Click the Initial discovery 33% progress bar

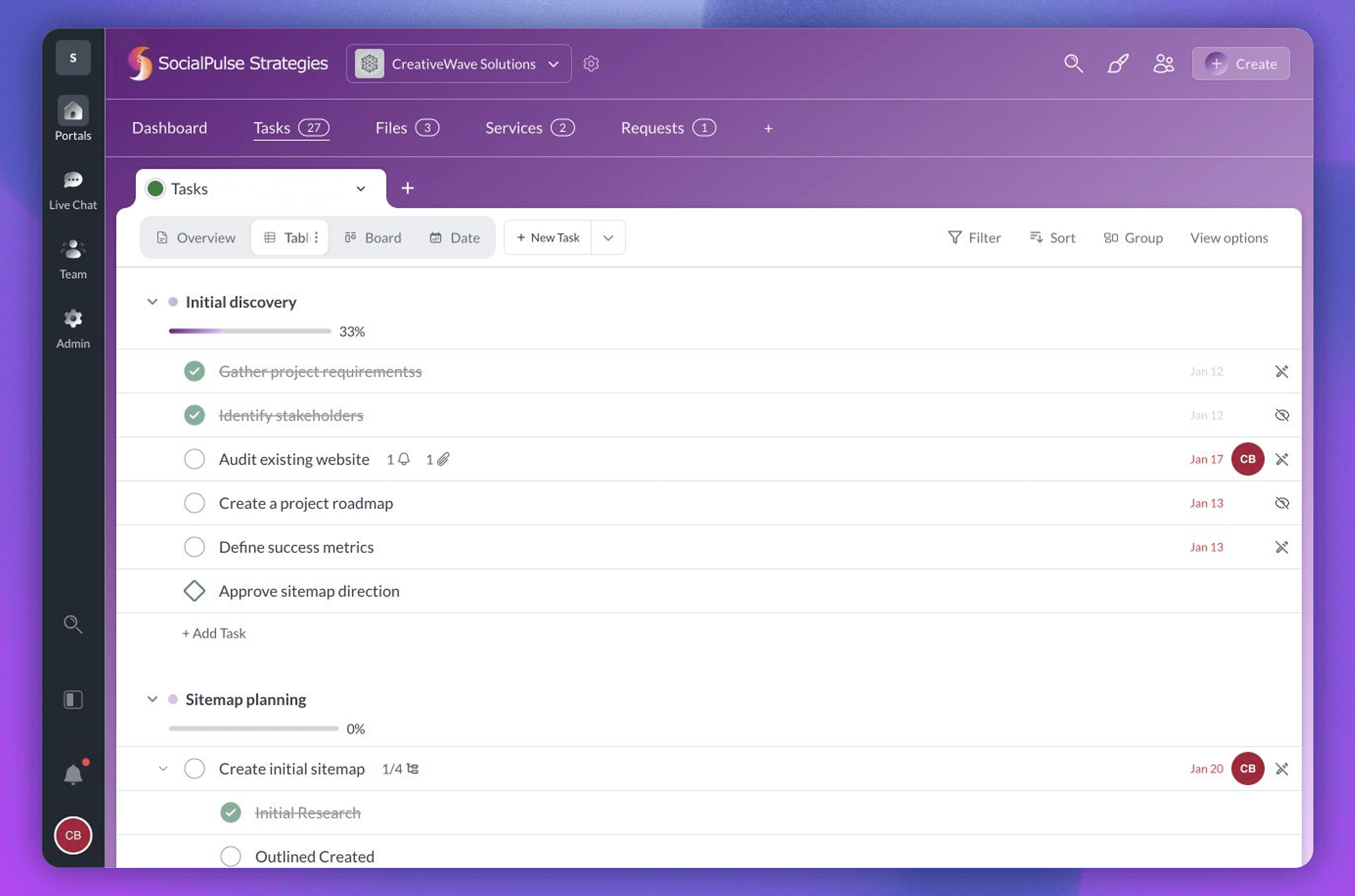pos(250,331)
